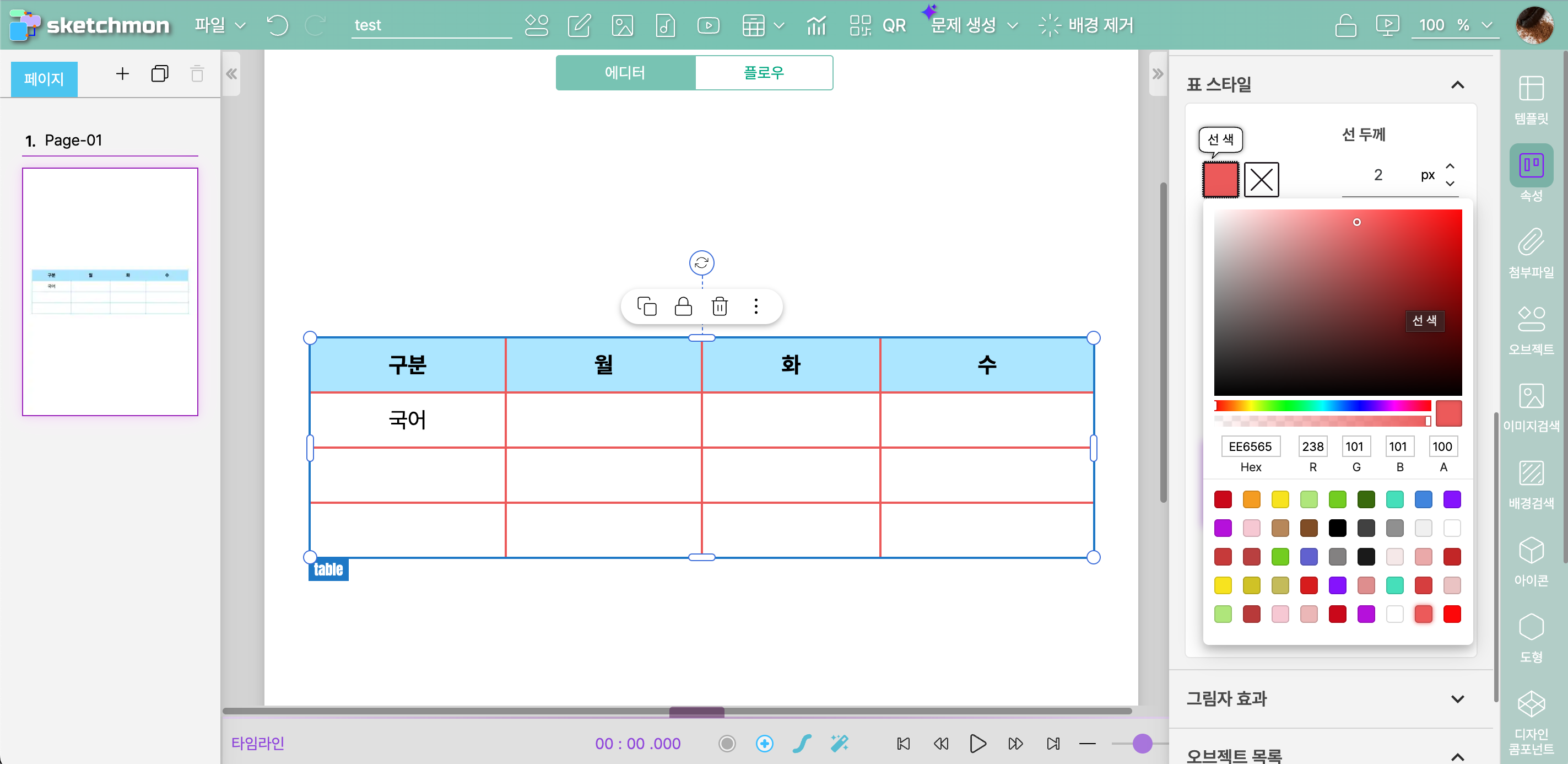Screen dimensions: 1568x764
Task: Click the undo arrow in top toolbar
Action: [277, 25]
